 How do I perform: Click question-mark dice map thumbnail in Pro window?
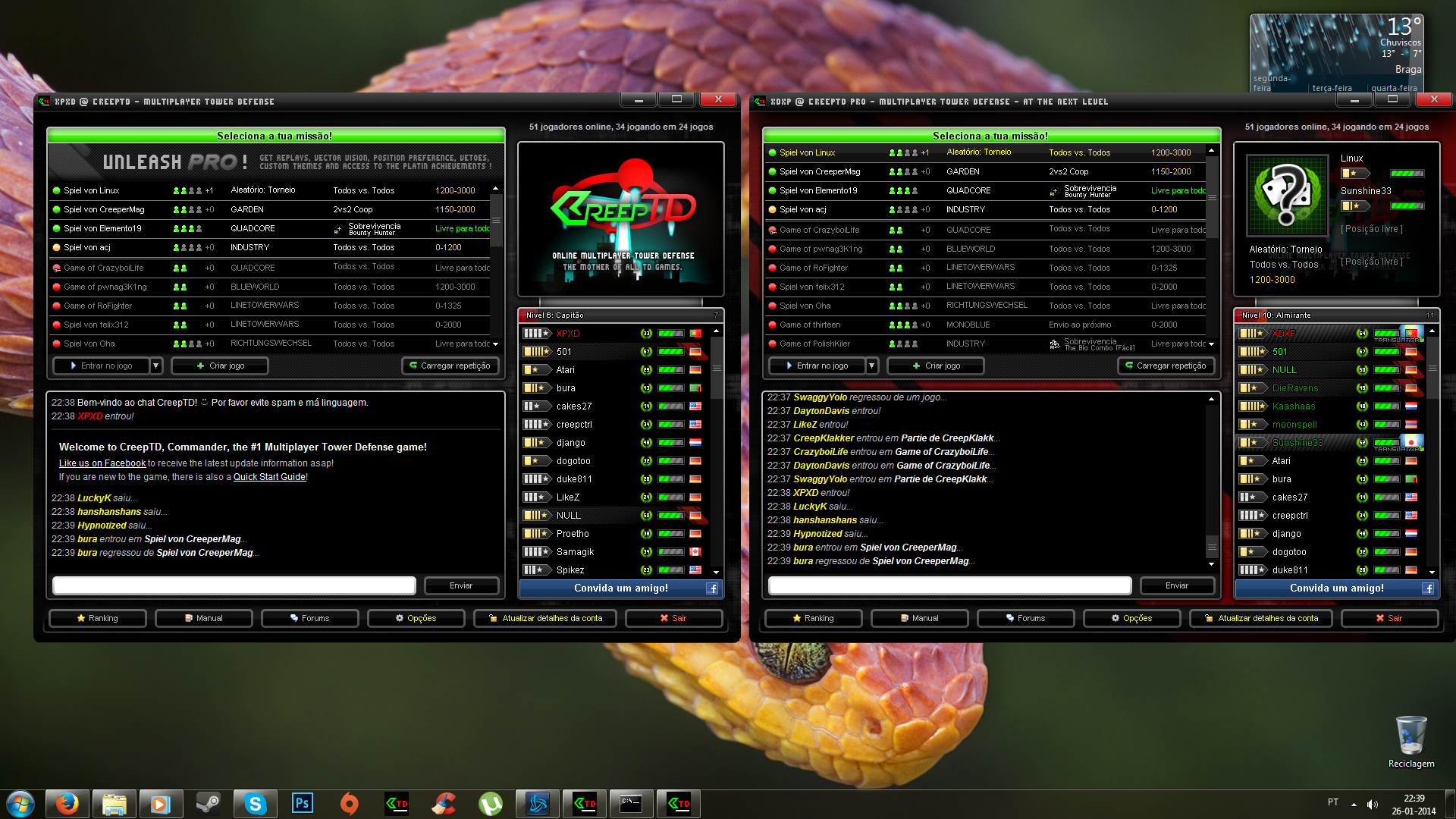point(1288,196)
